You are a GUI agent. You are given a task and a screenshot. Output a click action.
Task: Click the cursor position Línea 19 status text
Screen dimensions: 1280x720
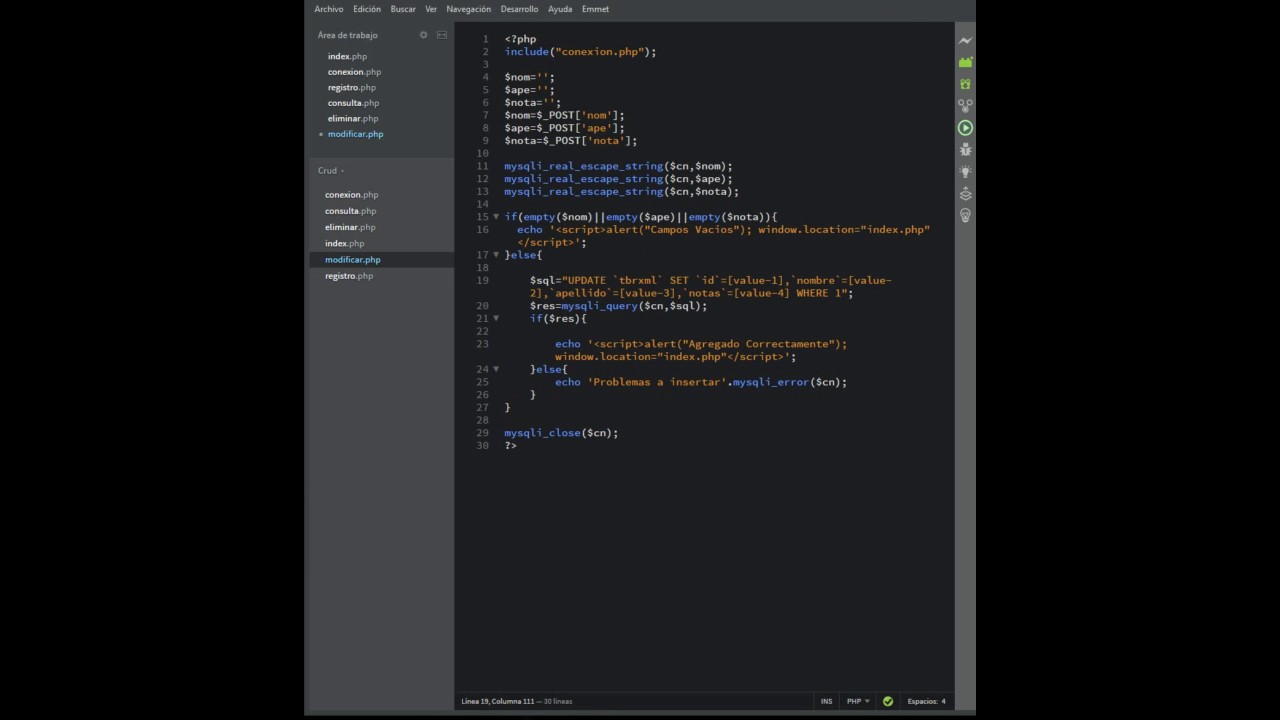(x=498, y=701)
